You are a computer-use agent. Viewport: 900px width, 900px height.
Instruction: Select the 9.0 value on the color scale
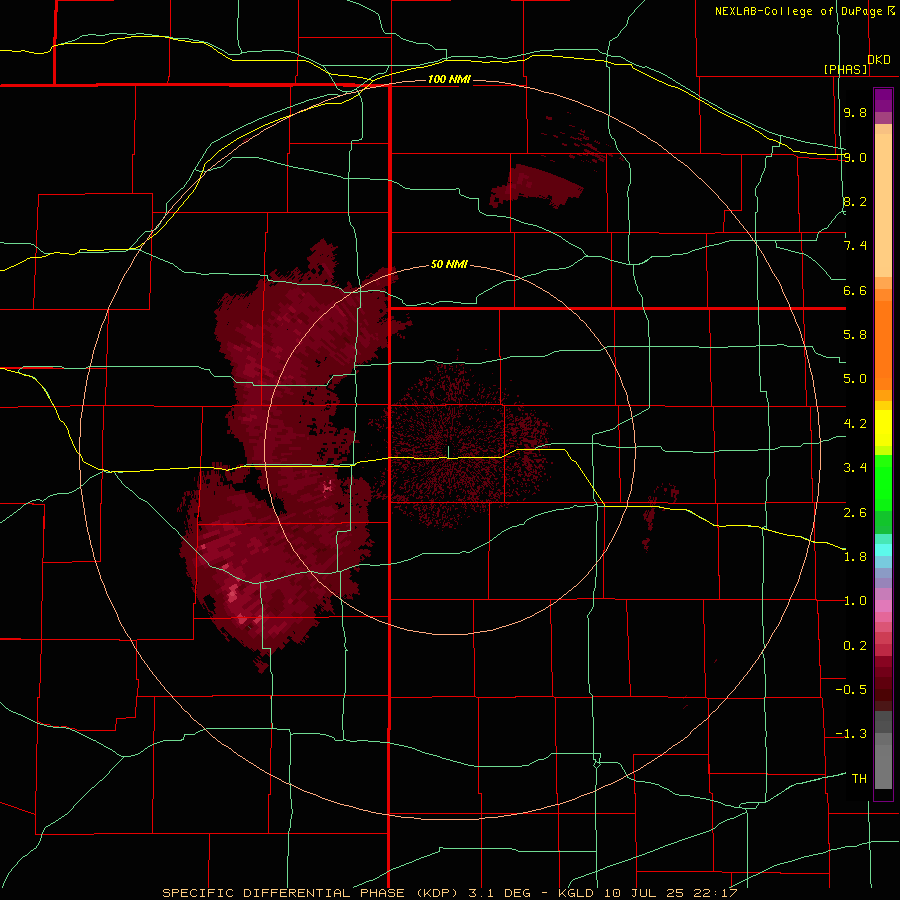point(855,157)
